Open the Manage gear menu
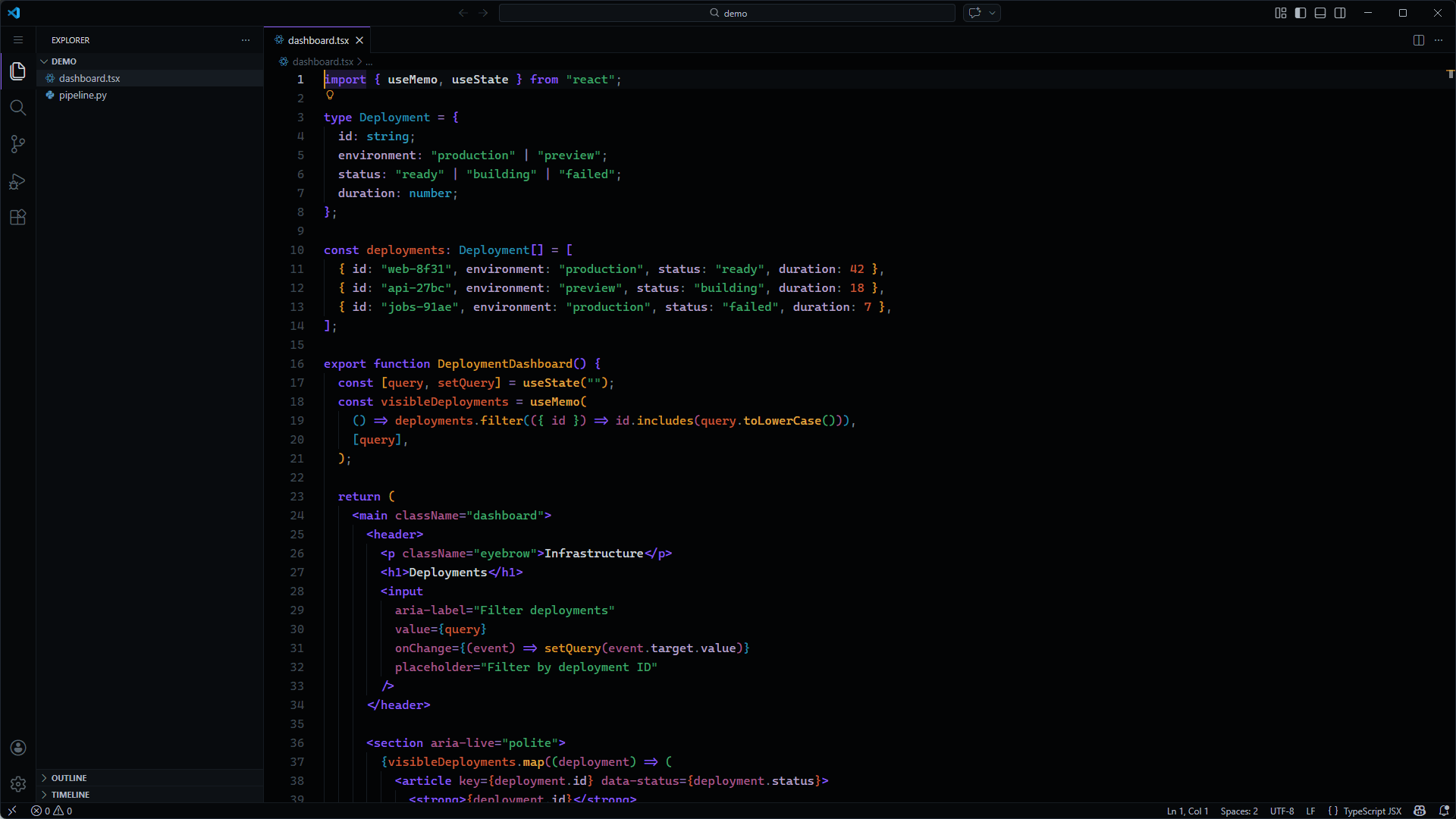Screen dimensions: 1456x819 click(18, 784)
